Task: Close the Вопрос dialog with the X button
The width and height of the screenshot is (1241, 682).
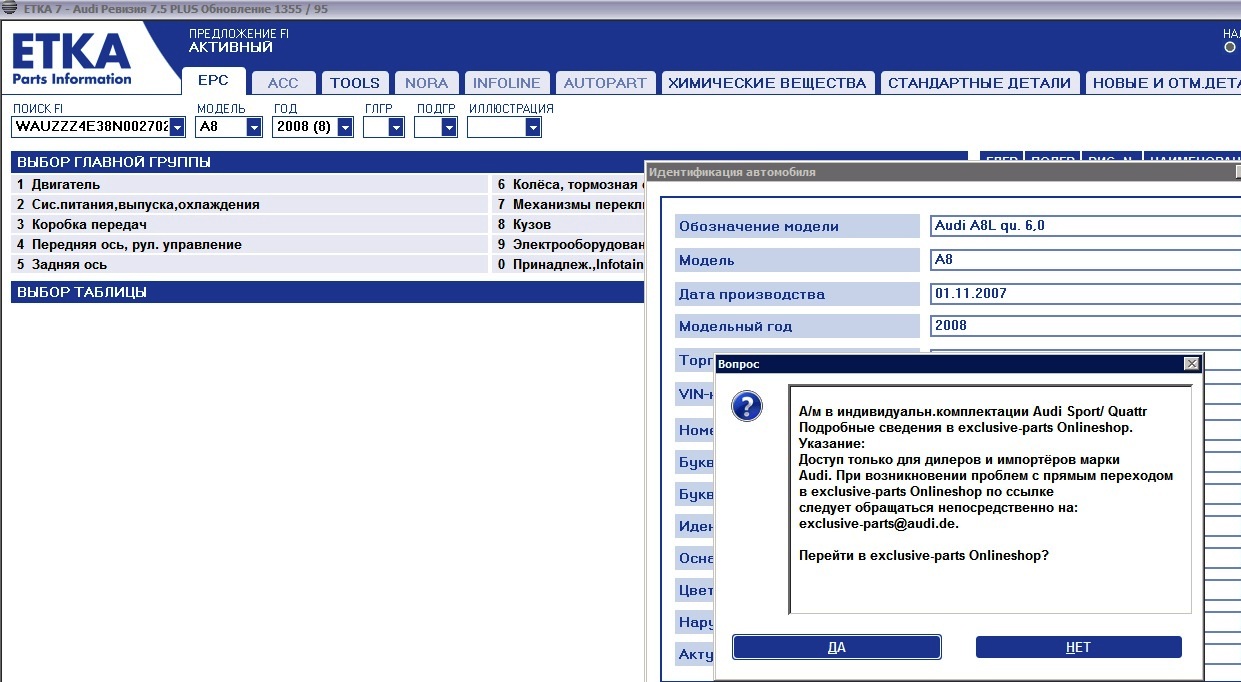Action: click(x=1191, y=364)
